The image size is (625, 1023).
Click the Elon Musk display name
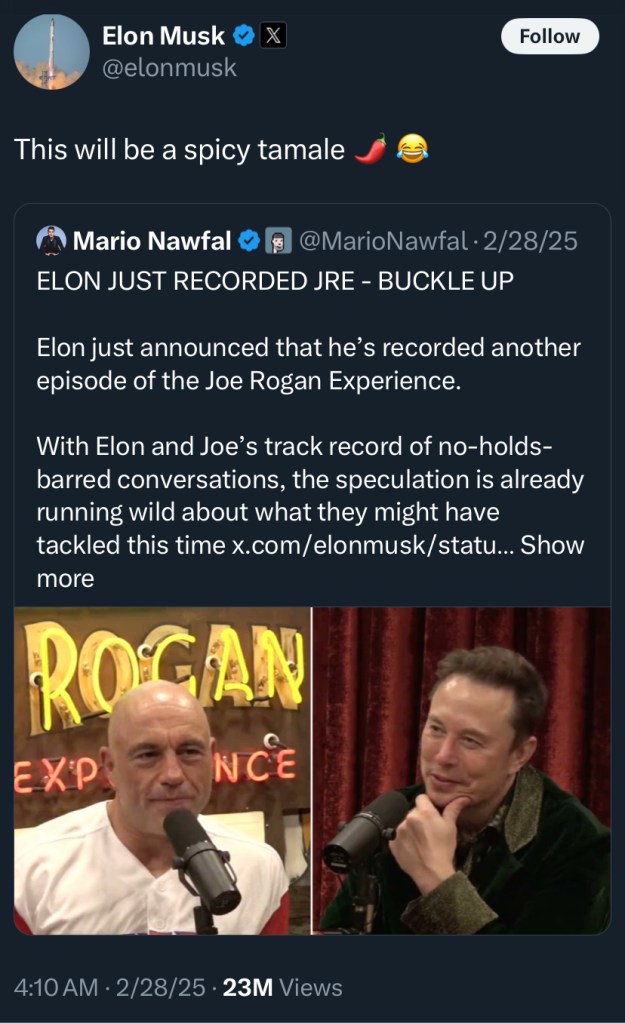pyautogui.click(x=163, y=36)
